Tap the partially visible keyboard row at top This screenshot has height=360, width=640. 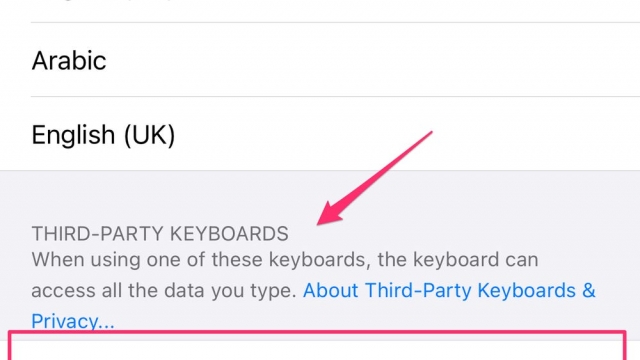[x=320, y=11]
